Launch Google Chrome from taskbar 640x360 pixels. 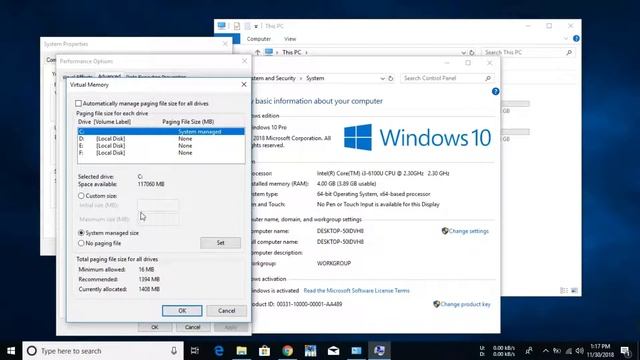(x=287, y=351)
